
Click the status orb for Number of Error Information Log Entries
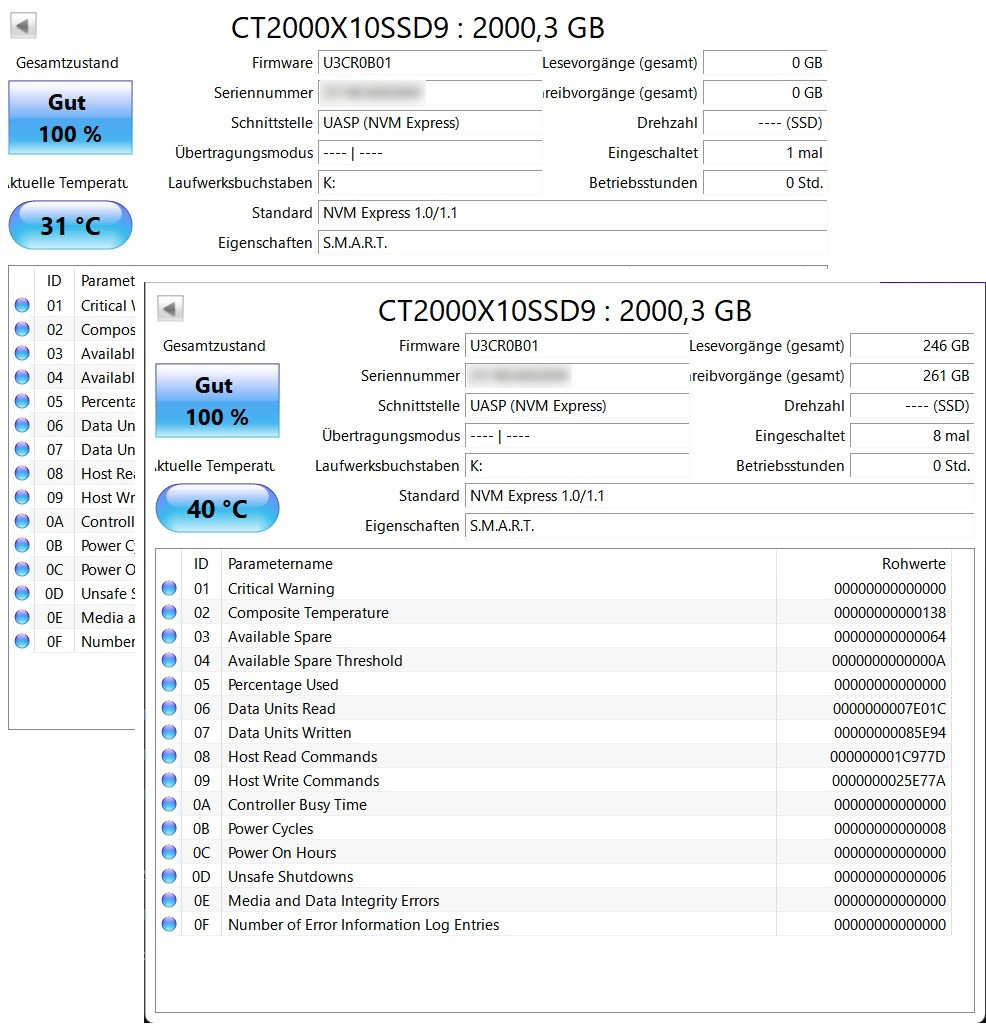coord(169,925)
